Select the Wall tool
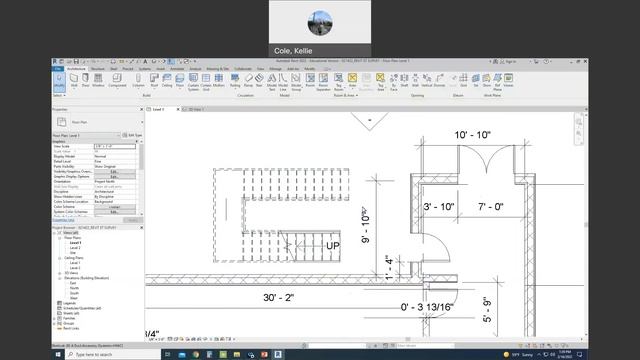The height and width of the screenshot is (360, 640). point(74,80)
